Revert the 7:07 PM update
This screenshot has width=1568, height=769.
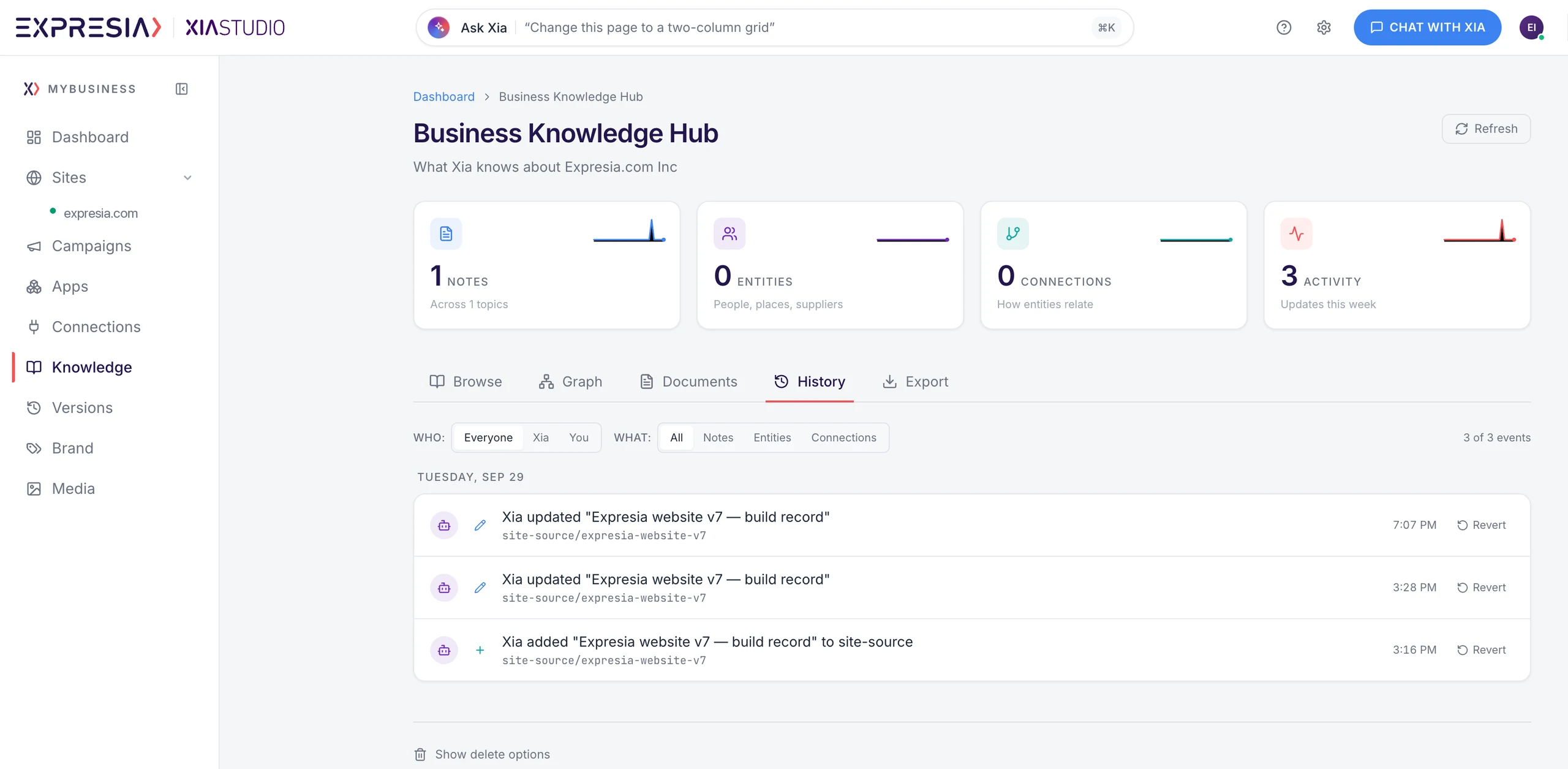[x=1481, y=525]
